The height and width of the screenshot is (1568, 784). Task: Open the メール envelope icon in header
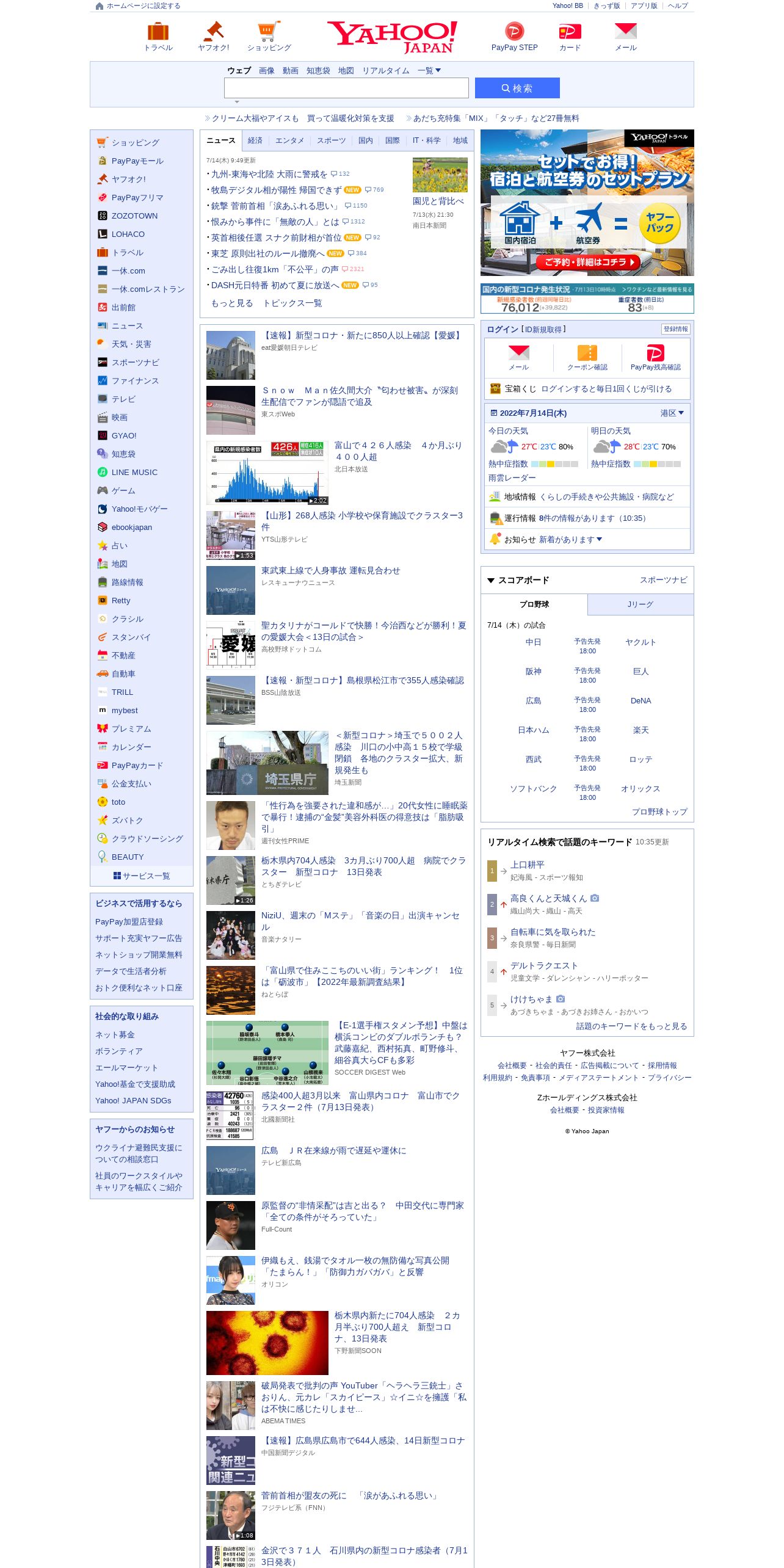pos(626,31)
